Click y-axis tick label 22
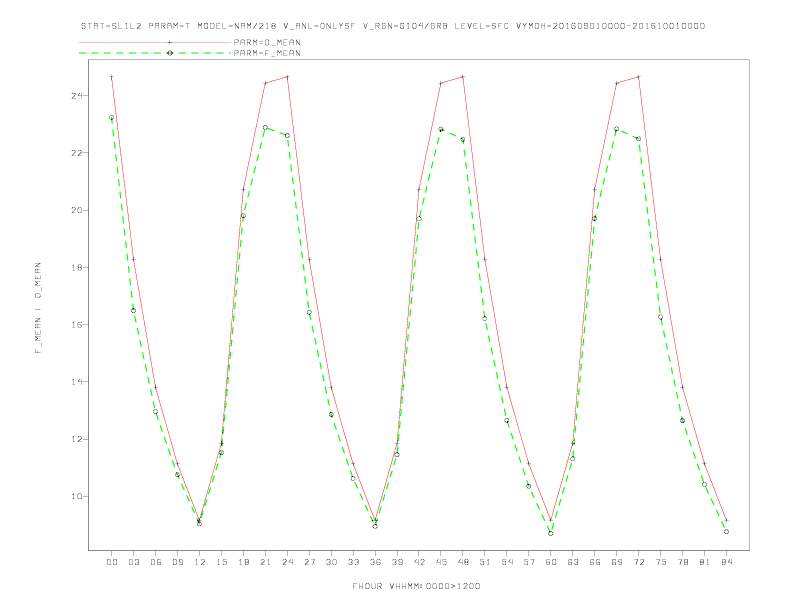This screenshot has height=612, width=792. 77,152
